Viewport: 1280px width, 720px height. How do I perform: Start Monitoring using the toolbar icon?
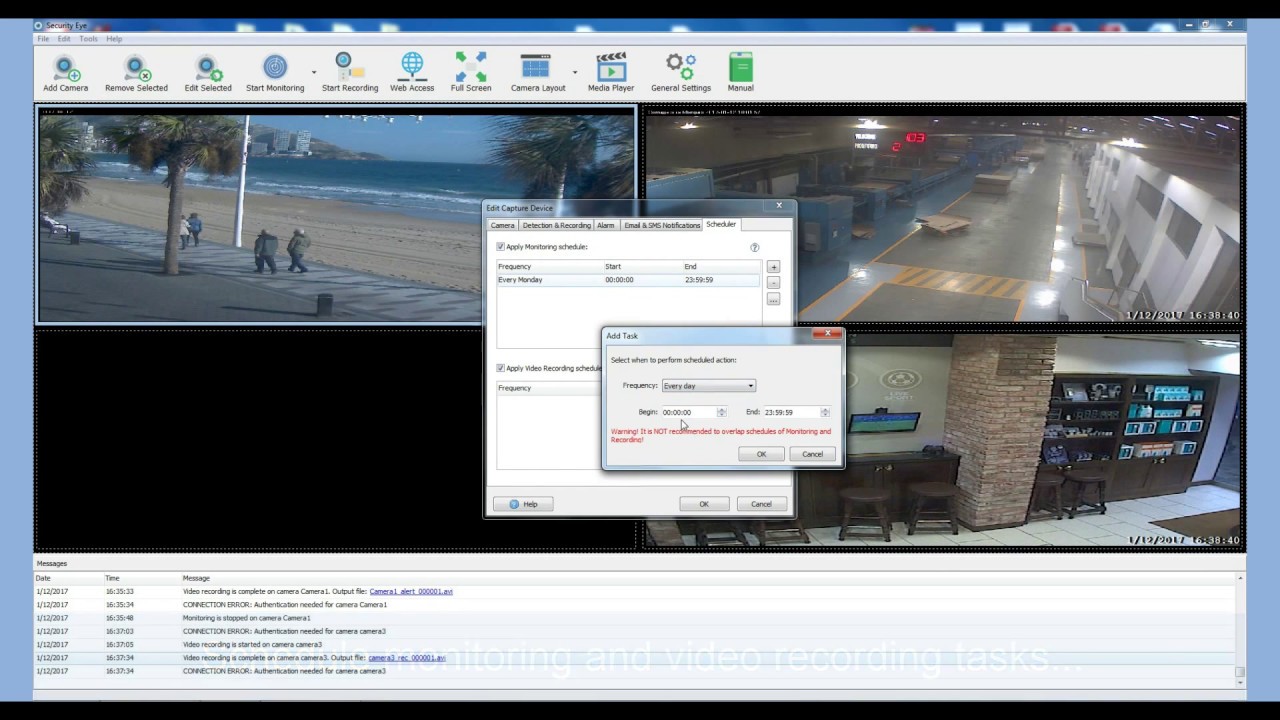[x=275, y=67]
